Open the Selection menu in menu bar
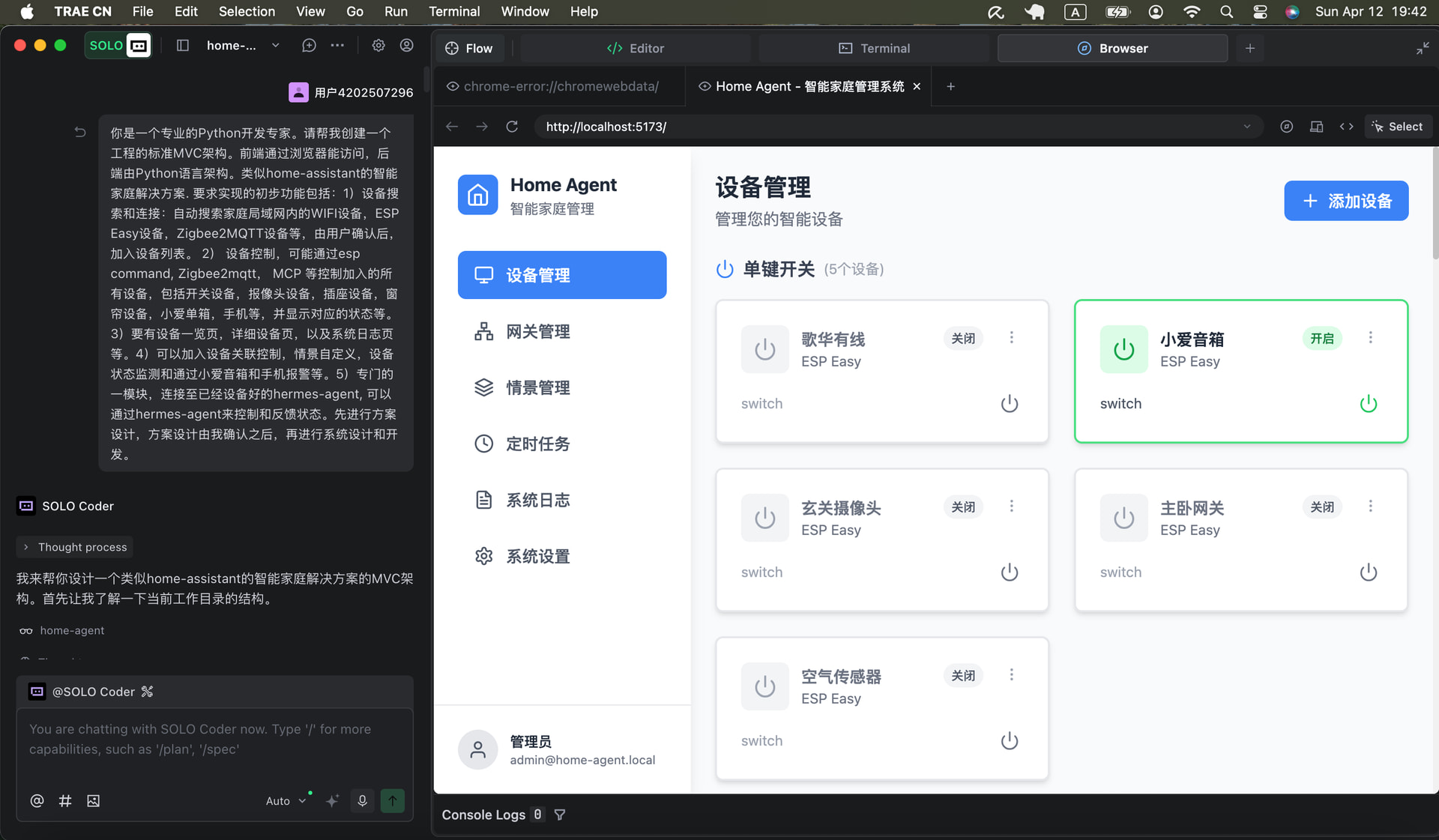The image size is (1439, 840). [247, 11]
